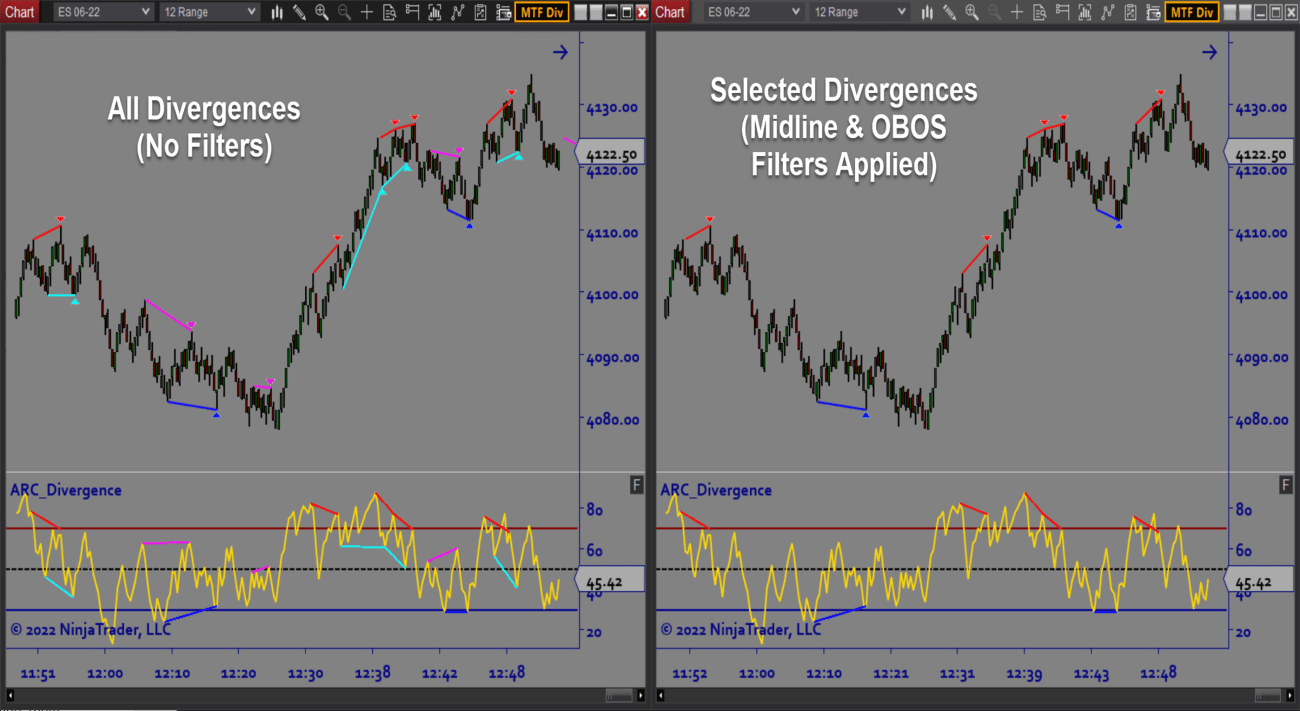Click the blue go-to-end arrow button
This screenshot has height=711, width=1300.
tap(561, 52)
